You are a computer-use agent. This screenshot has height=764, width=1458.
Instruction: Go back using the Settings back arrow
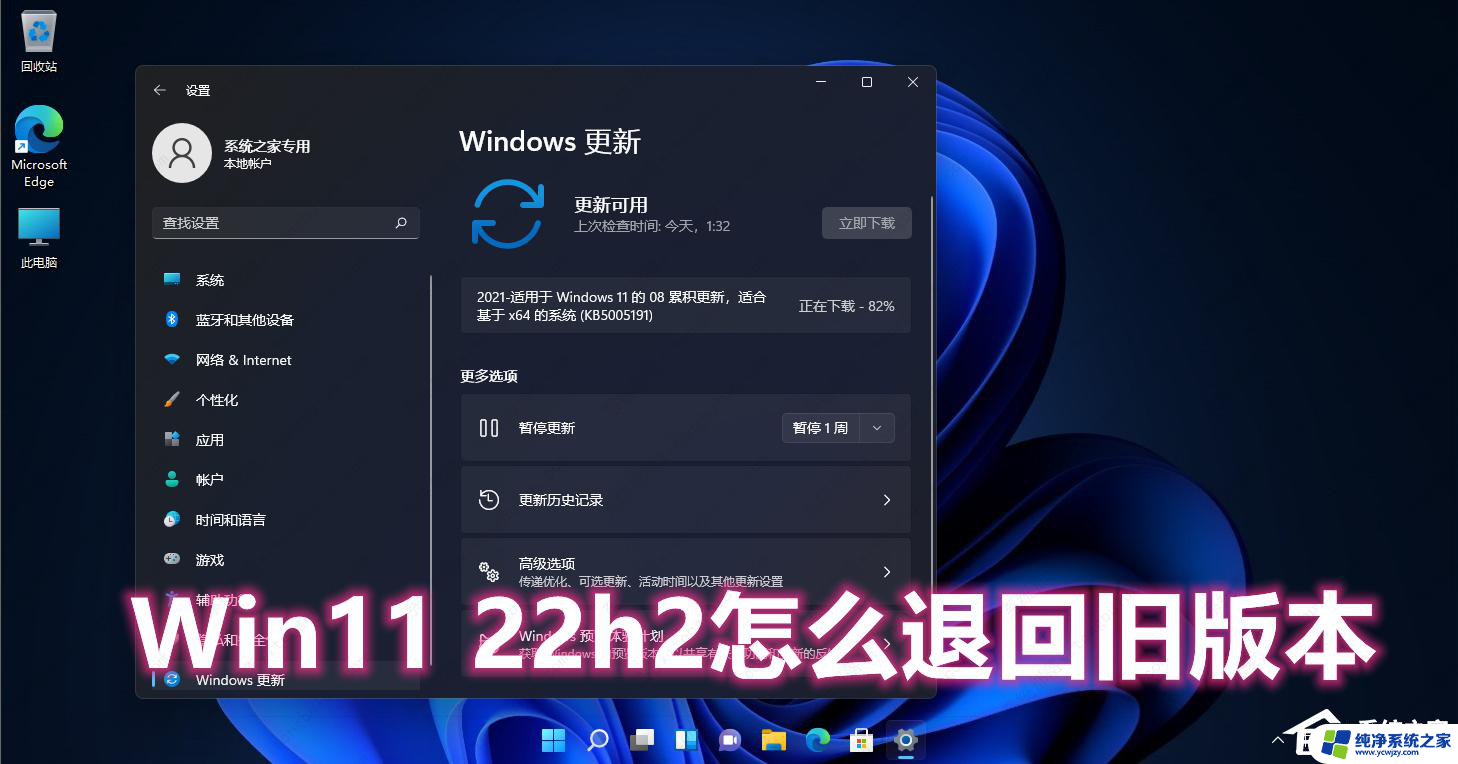[x=159, y=90]
